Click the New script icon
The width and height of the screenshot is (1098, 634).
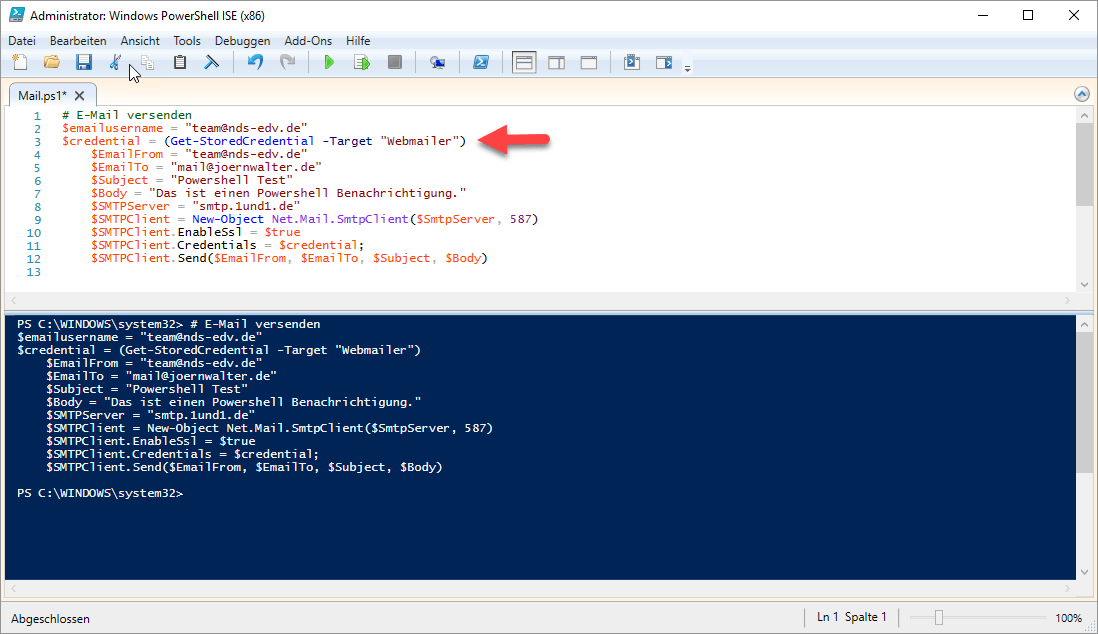click(x=20, y=63)
